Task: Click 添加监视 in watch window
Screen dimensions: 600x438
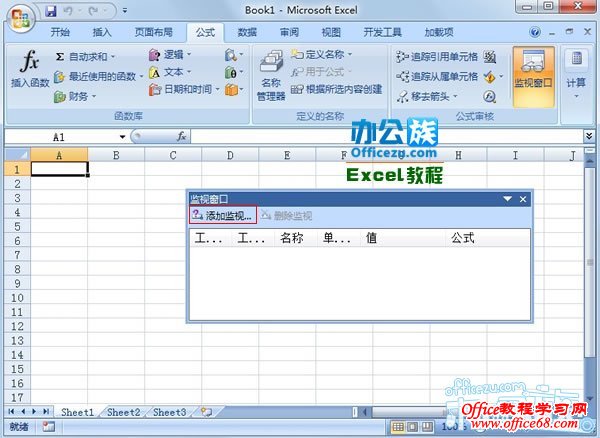Action: [x=223, y=216]
